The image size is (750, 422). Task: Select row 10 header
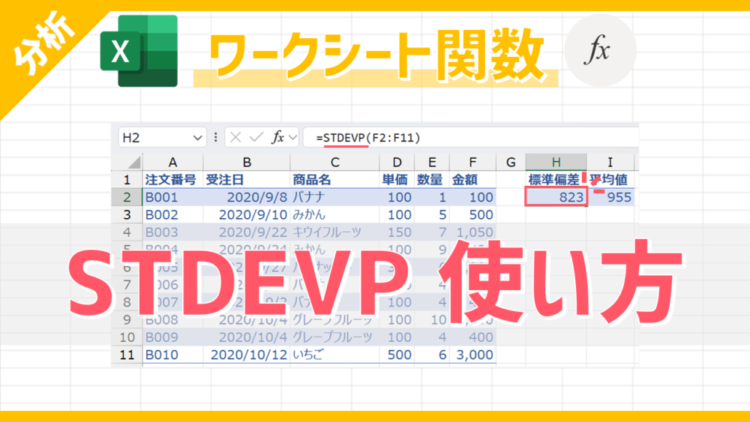point(127,337)
